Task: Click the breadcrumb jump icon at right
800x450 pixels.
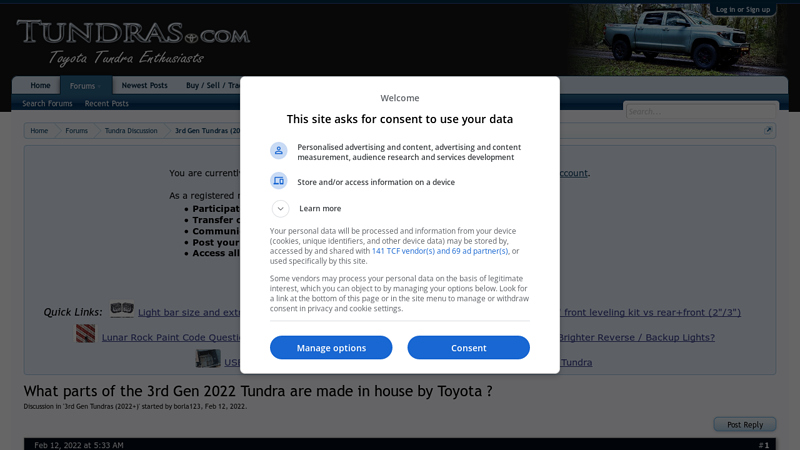Action: [x=768, y=131]
